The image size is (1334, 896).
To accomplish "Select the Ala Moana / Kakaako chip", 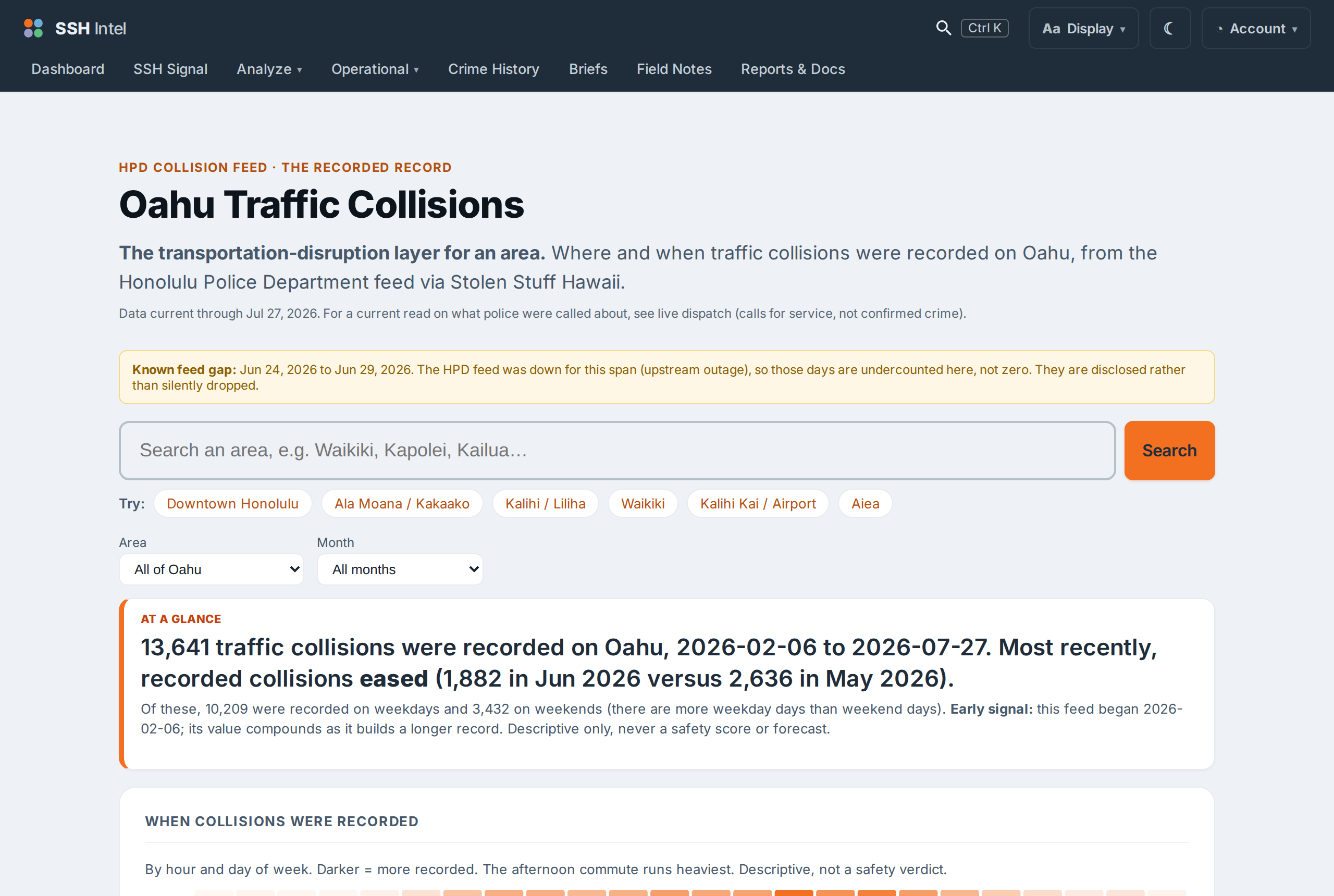I will (402, 503).
